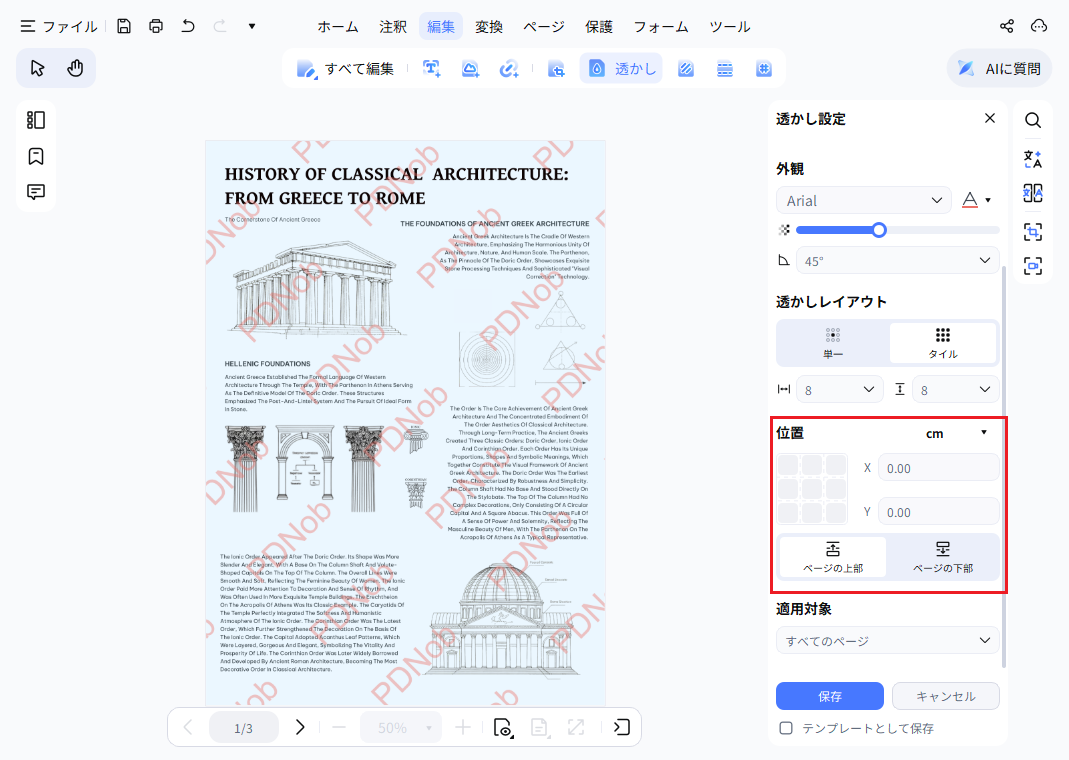
Task: Open the ホーム tab
Action: point(337,27)
